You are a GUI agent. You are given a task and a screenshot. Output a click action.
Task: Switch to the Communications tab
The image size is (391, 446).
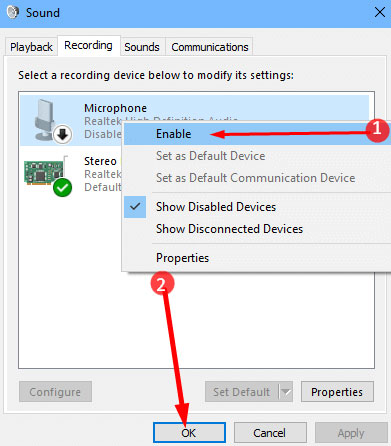[x=210, y=47]
